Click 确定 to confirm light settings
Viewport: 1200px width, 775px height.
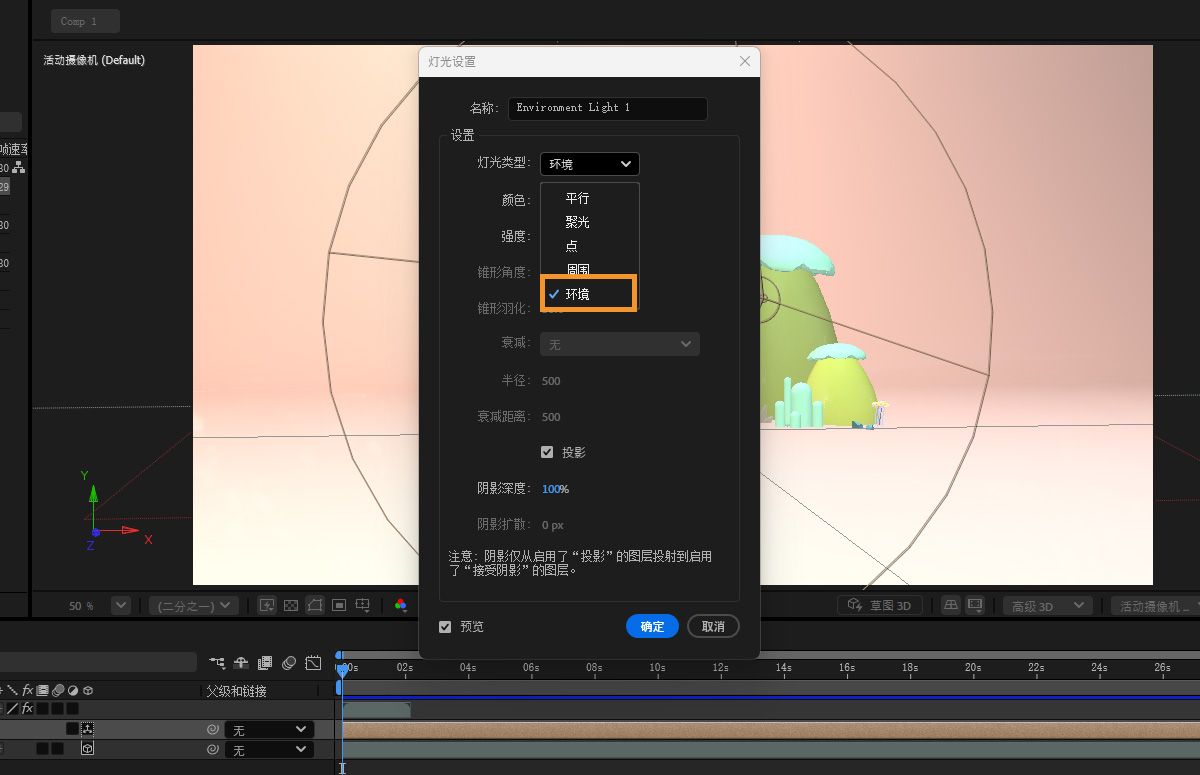pos(652,626)
